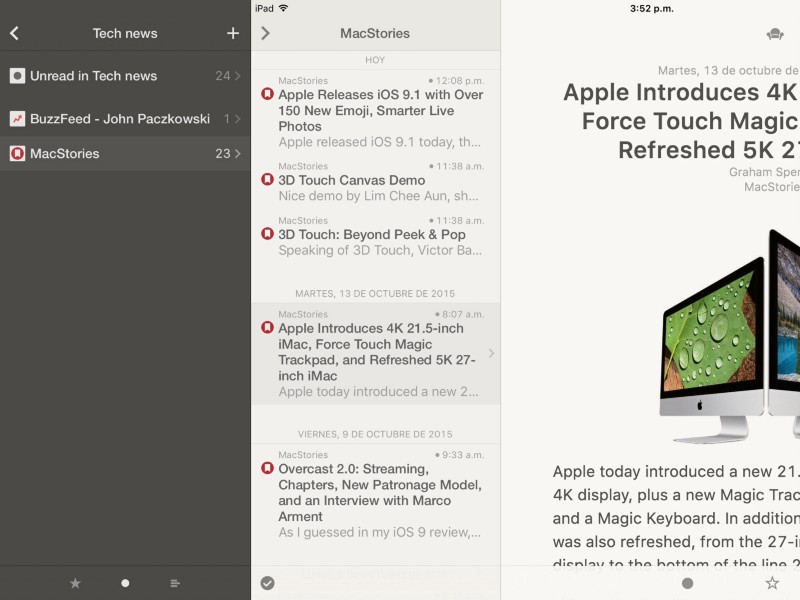Screen dimensions: 800x600
Task: Open article 3D Touch Canvas Demo
Action: 375,181
